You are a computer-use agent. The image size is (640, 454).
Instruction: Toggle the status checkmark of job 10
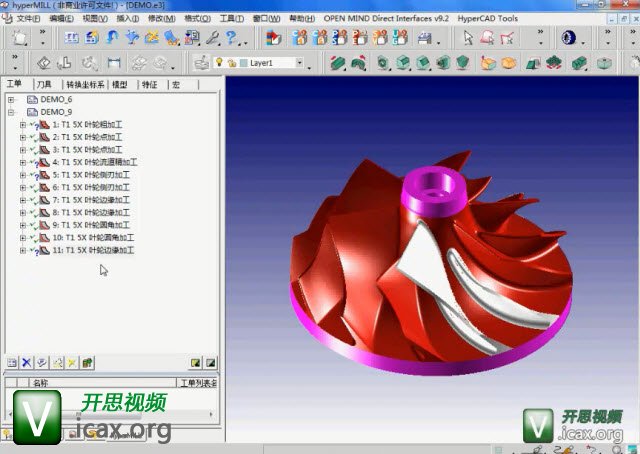[33, 238]
